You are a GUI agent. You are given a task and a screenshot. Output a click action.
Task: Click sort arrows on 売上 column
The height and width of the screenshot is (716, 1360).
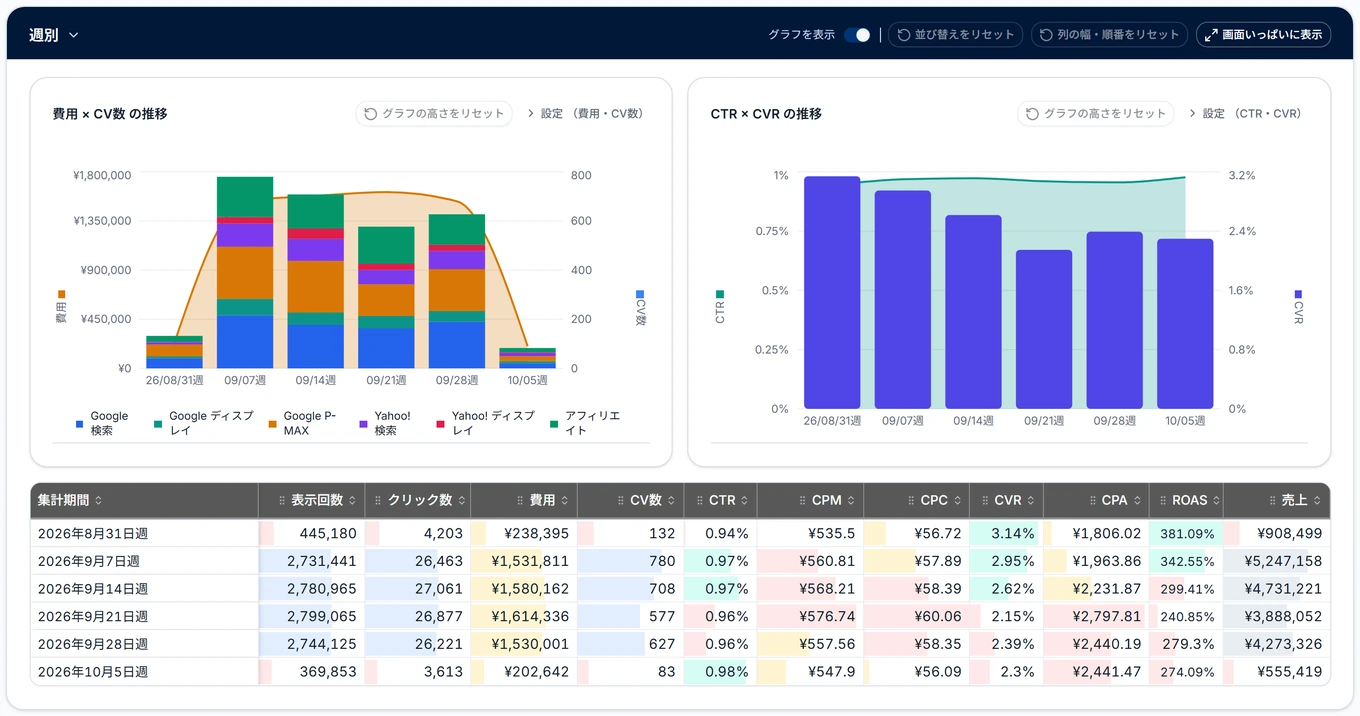click(x=1317, y=500)
